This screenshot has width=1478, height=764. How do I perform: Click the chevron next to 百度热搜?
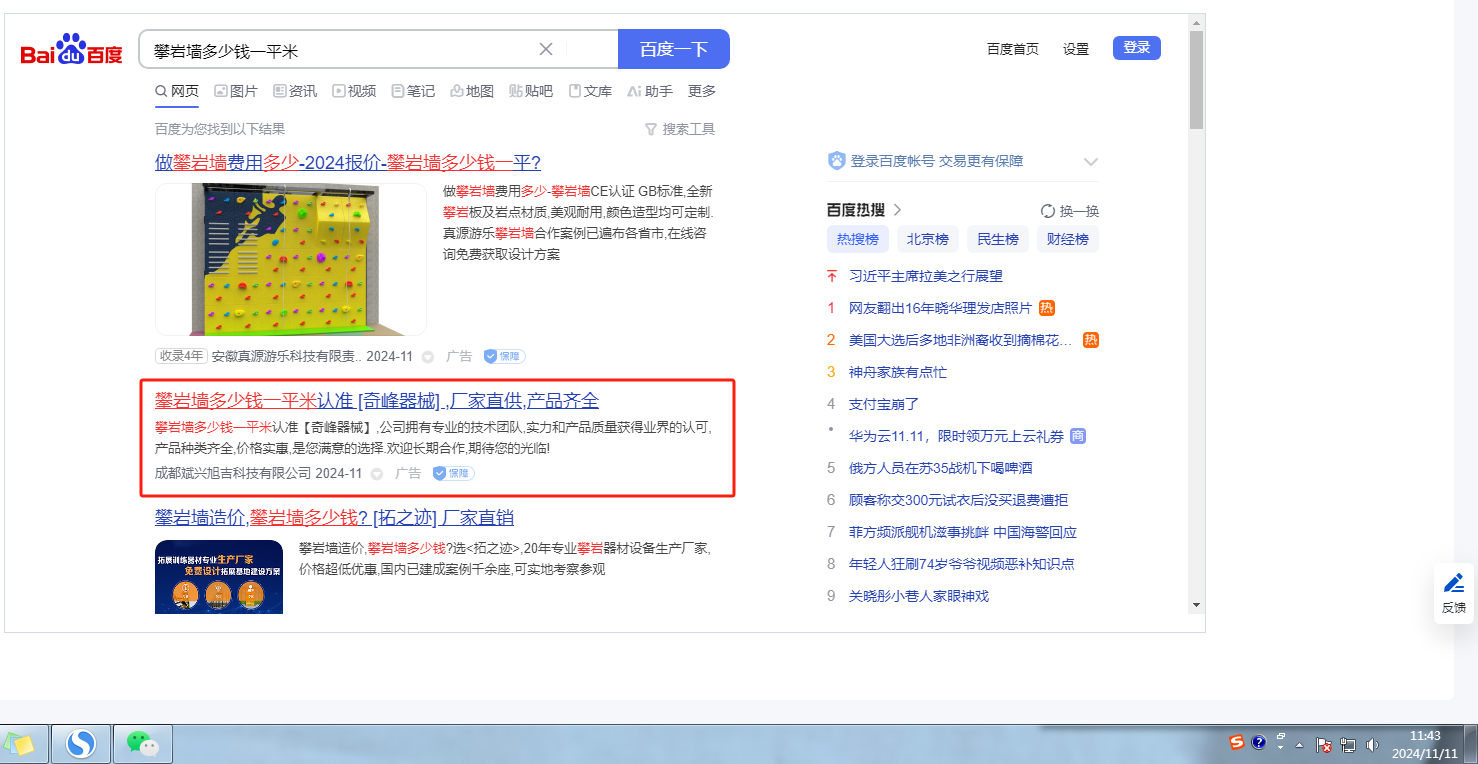coord(897,210)
